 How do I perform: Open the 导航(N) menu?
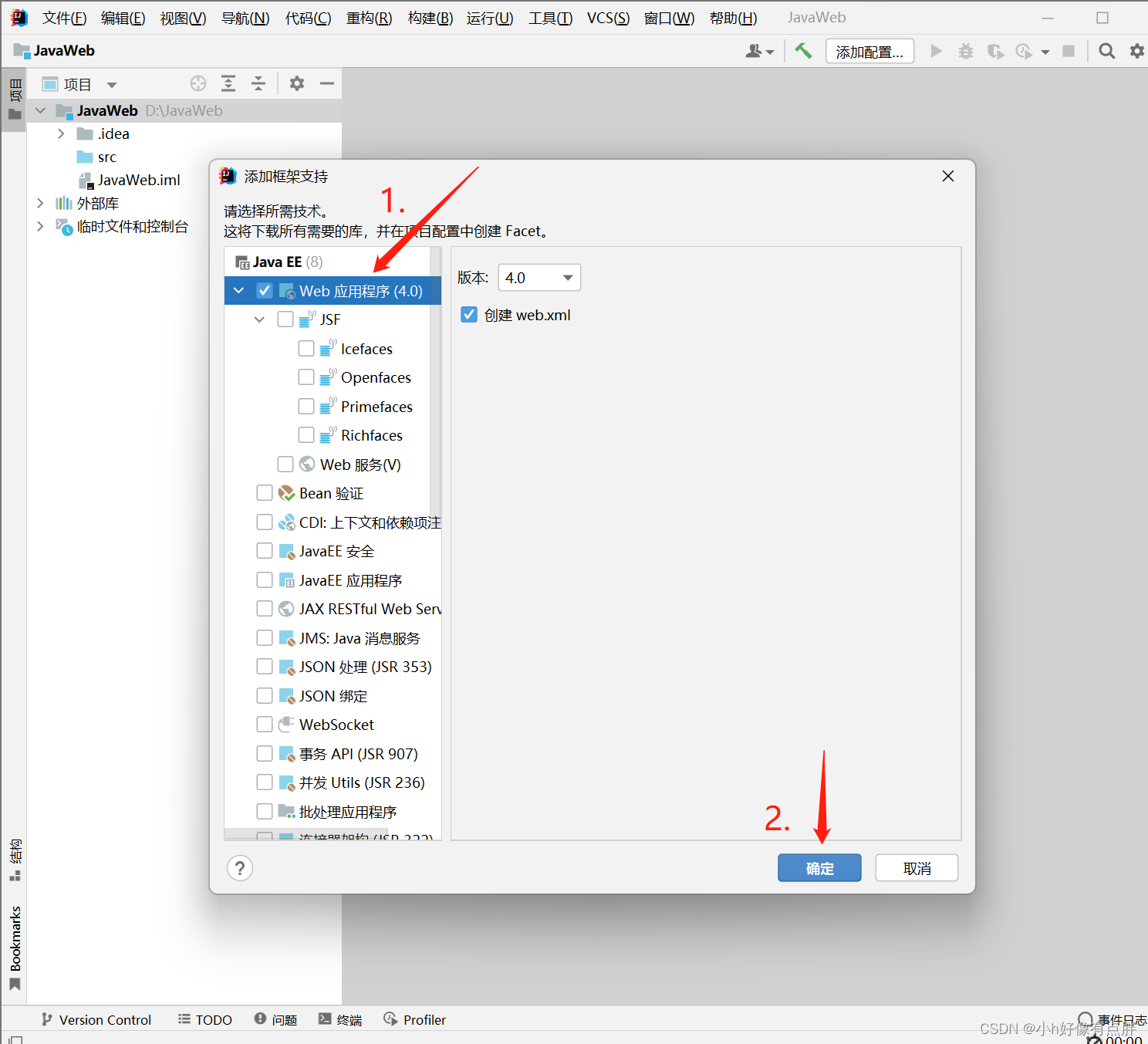(x=245, y=18)
